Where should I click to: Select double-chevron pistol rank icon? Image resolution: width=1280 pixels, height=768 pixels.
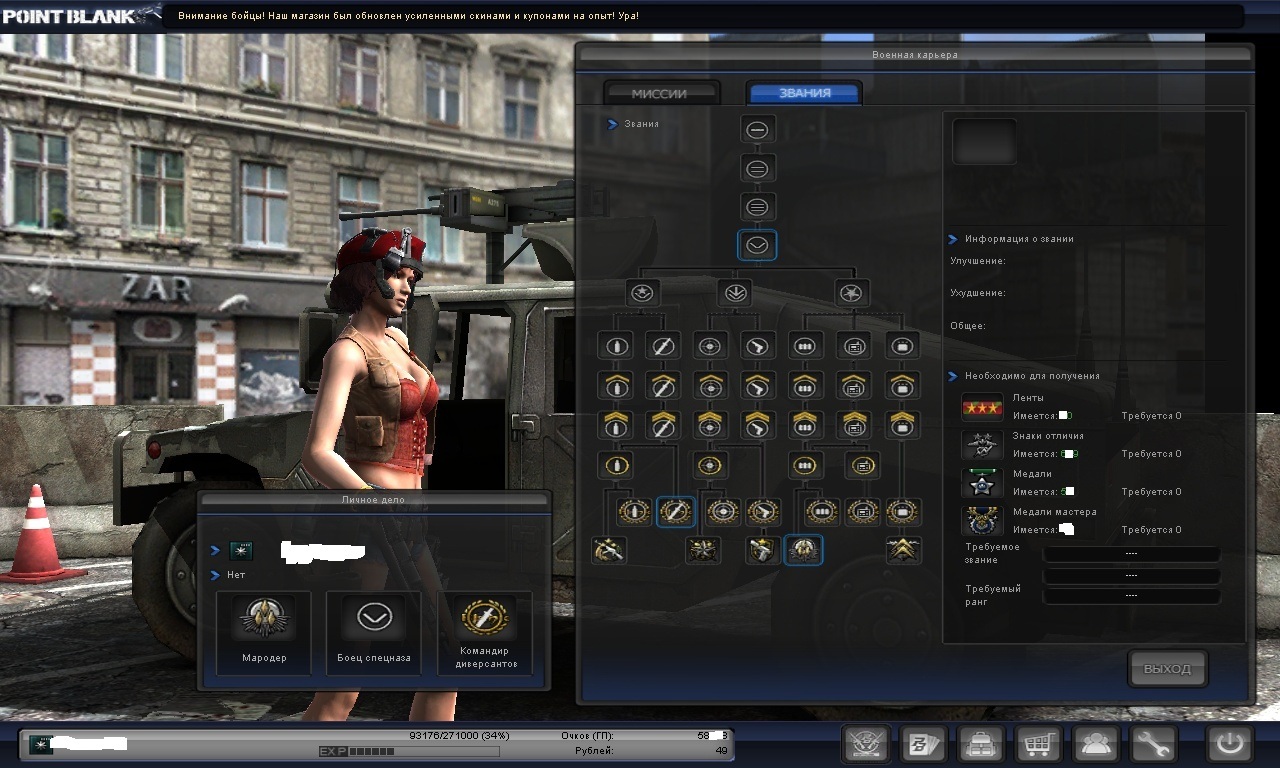759,424
